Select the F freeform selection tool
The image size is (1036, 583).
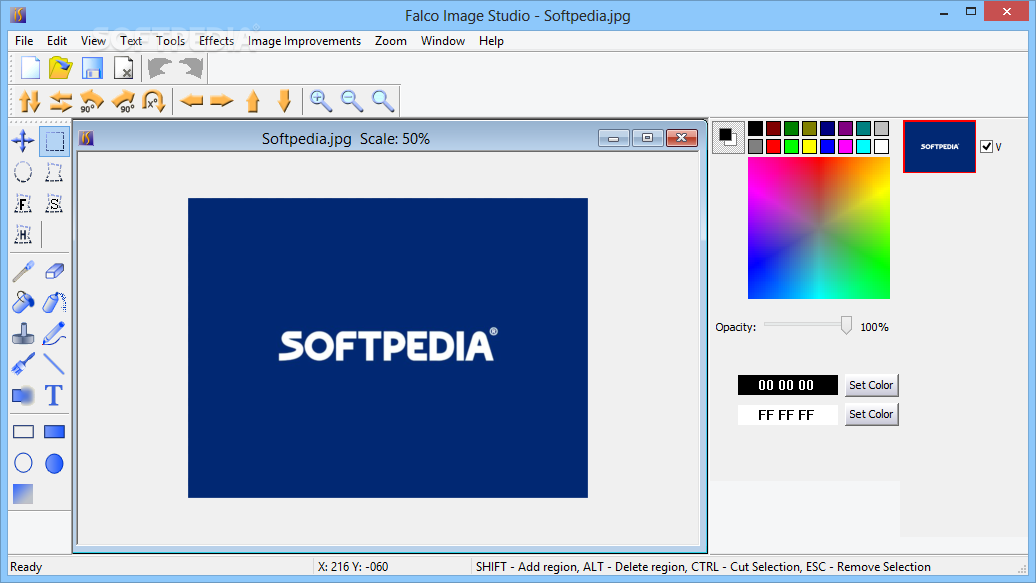[23, 204]
